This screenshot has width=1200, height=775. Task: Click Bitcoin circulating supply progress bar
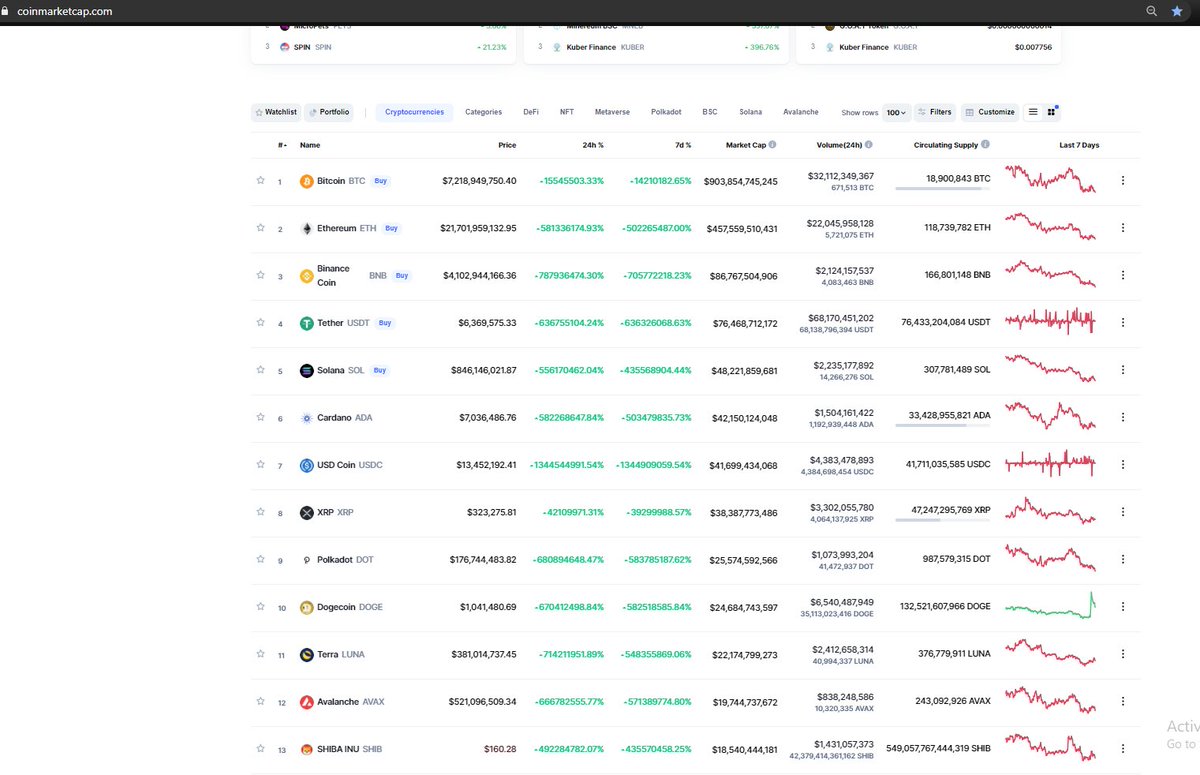[943, 189]
